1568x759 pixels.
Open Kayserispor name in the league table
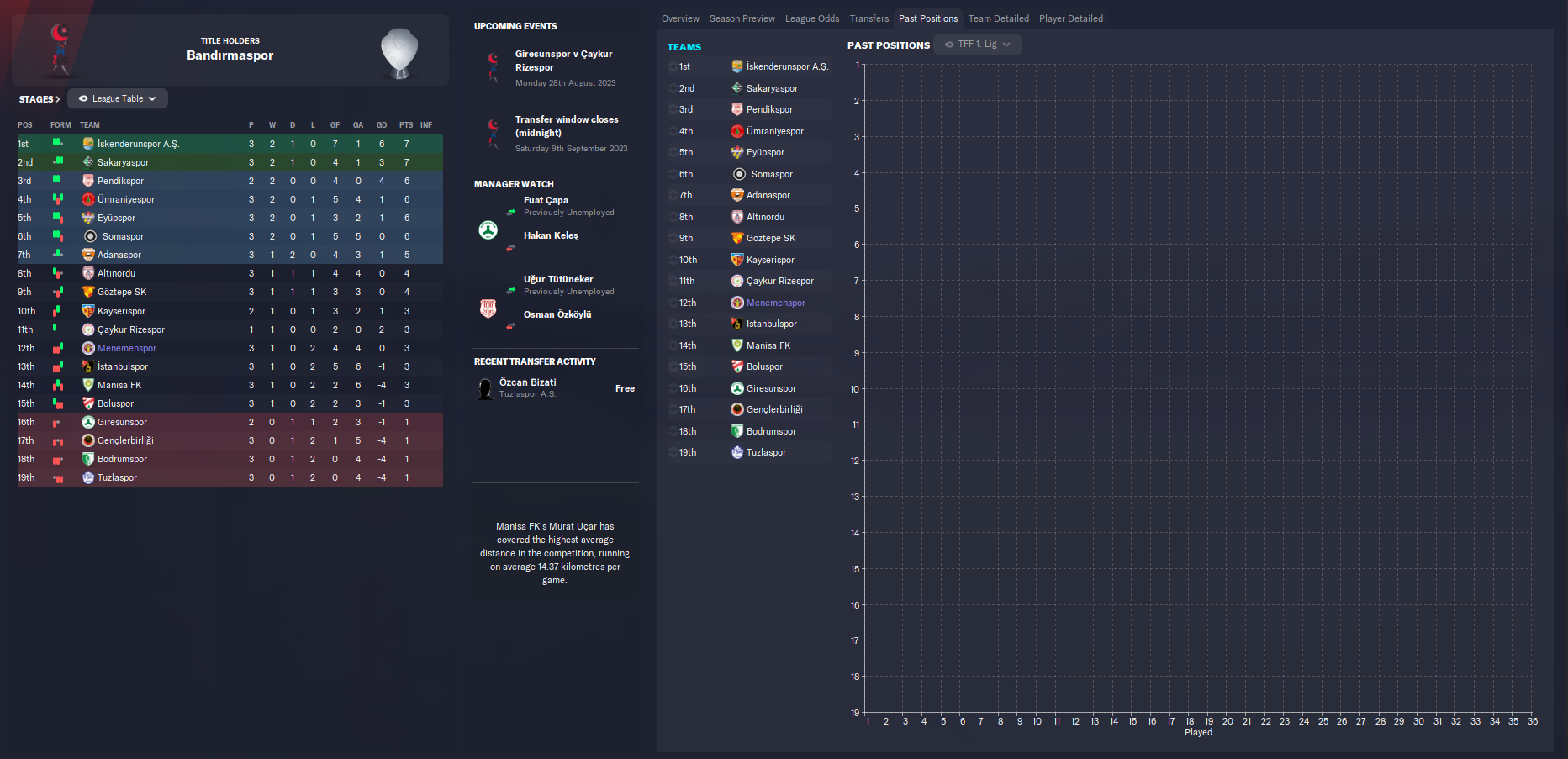click(x=121, y=311)
